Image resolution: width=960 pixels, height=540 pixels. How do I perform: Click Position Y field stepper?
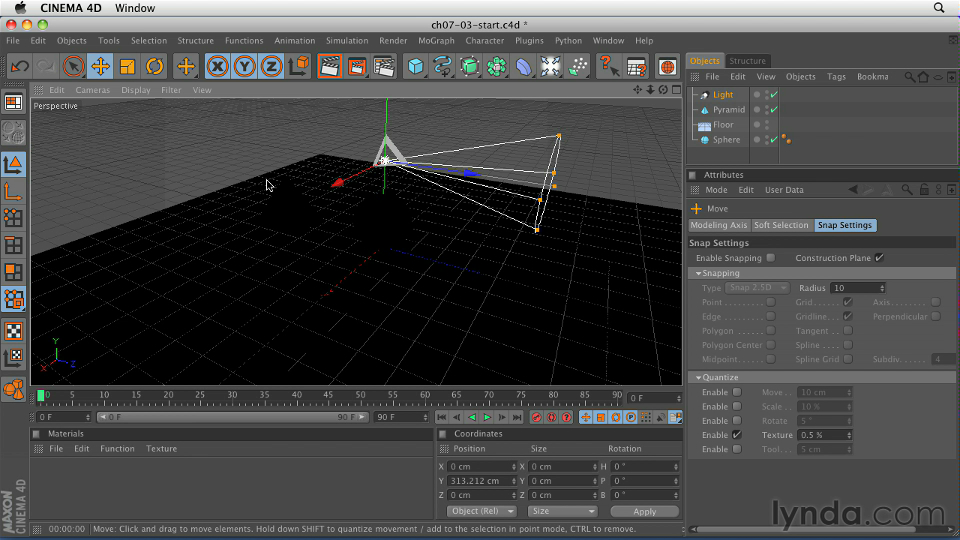[x=514, y=481]
